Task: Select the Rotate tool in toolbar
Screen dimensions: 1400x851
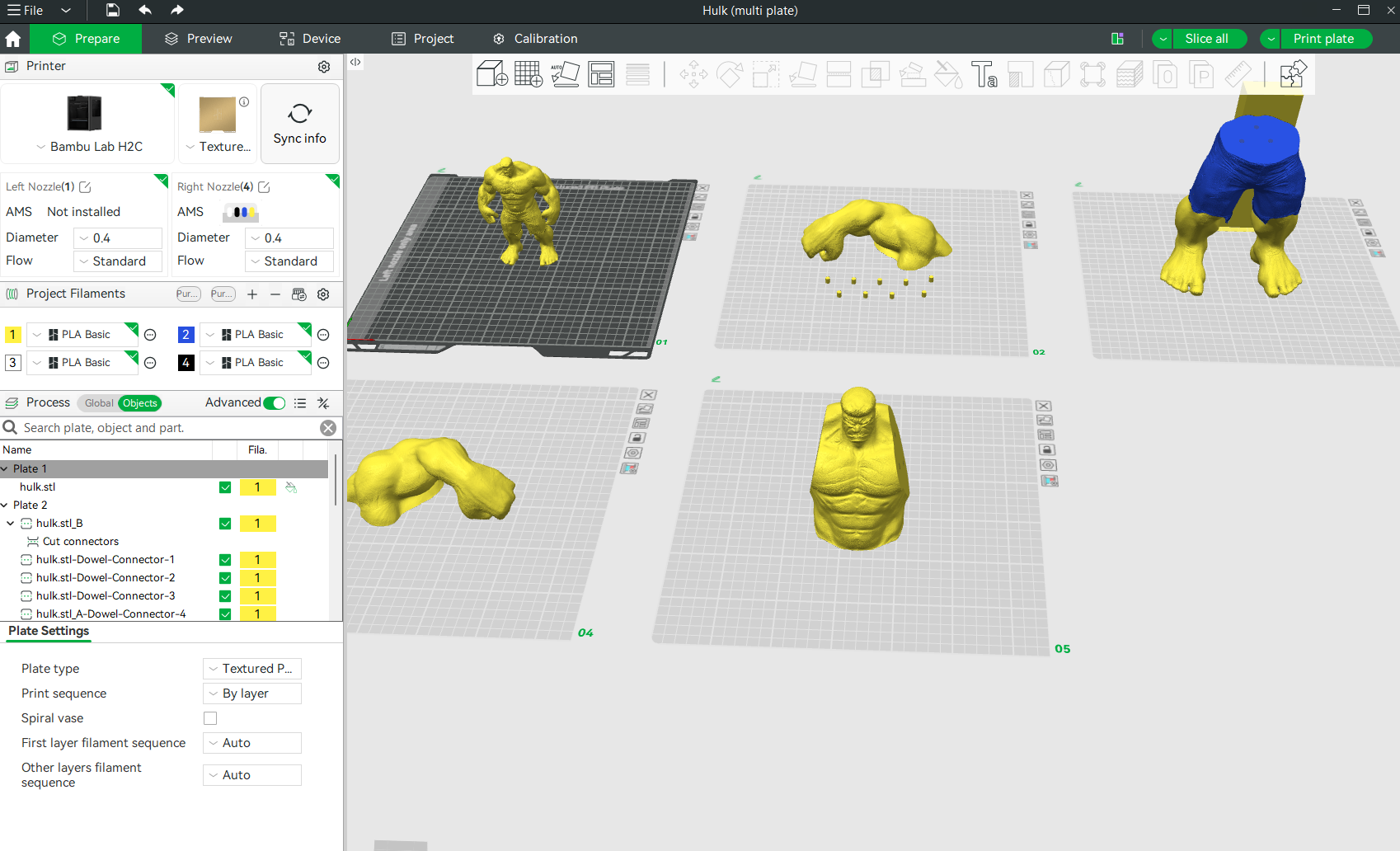Action: point(730,74)
